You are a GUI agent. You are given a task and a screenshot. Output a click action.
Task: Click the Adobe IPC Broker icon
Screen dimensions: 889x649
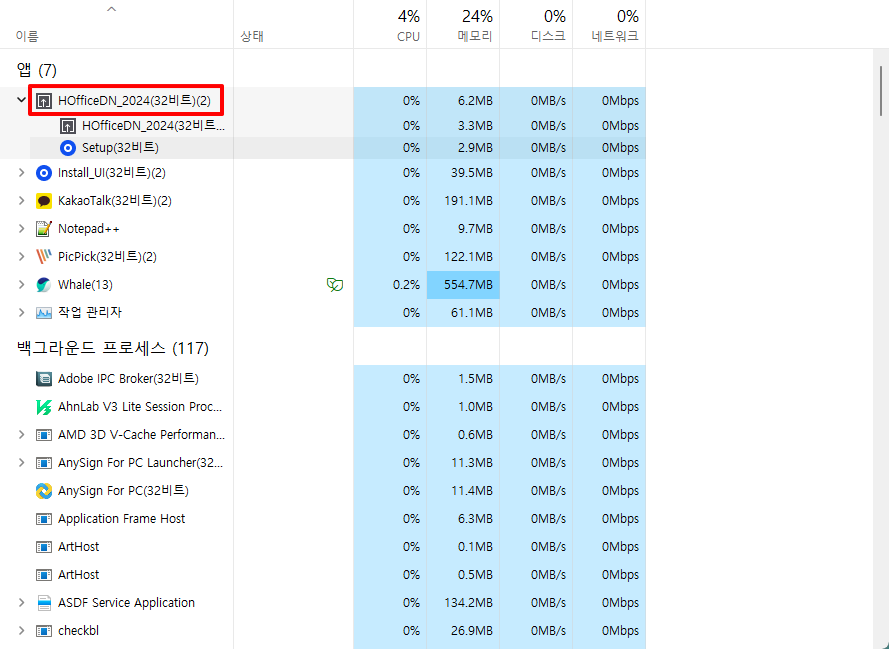(x=44, y=379)
